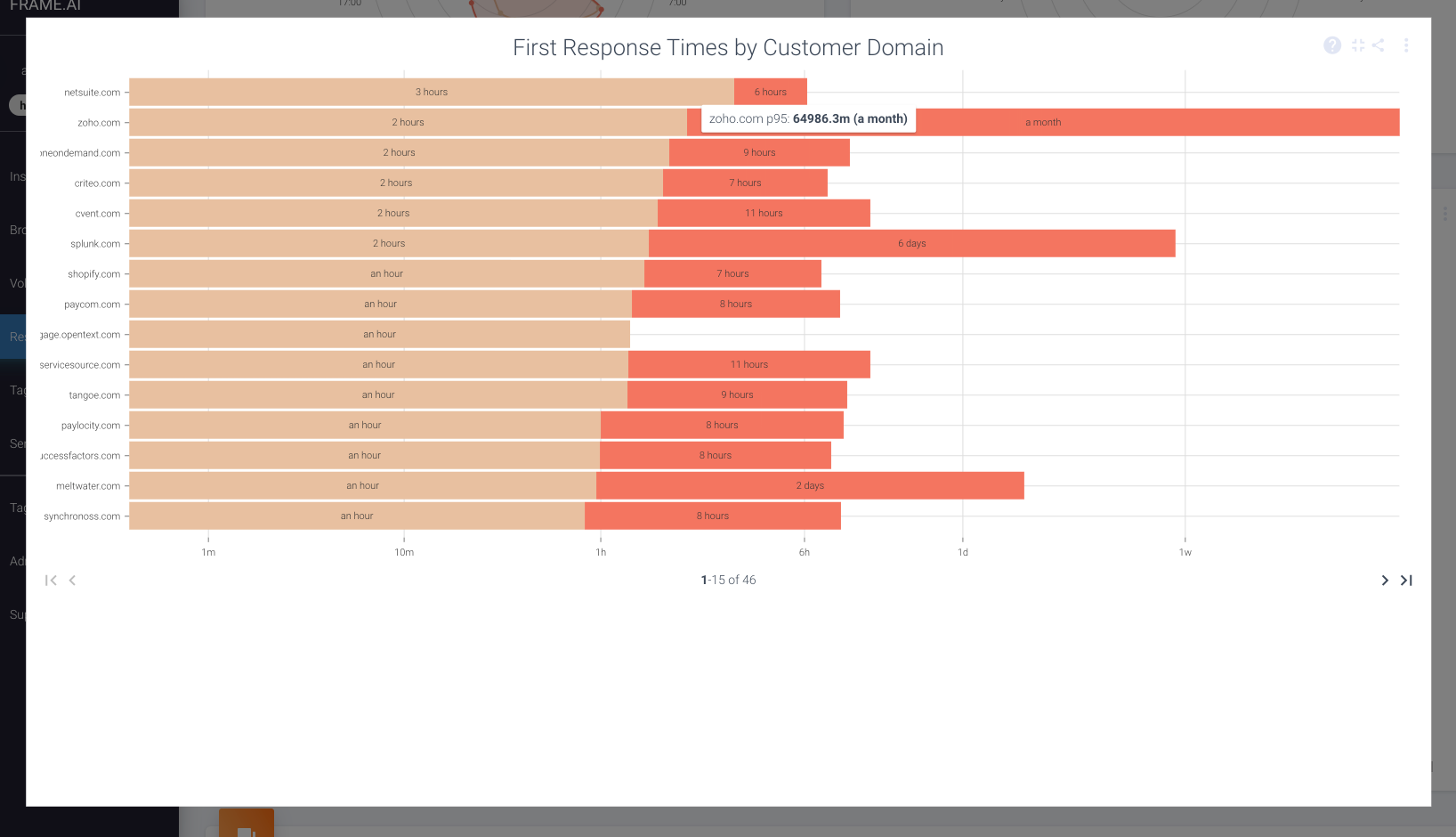Select servicesource.com's 11 hours p95 bar
Viewport: 1456px width, 837px height.
[x=749, y=364]
